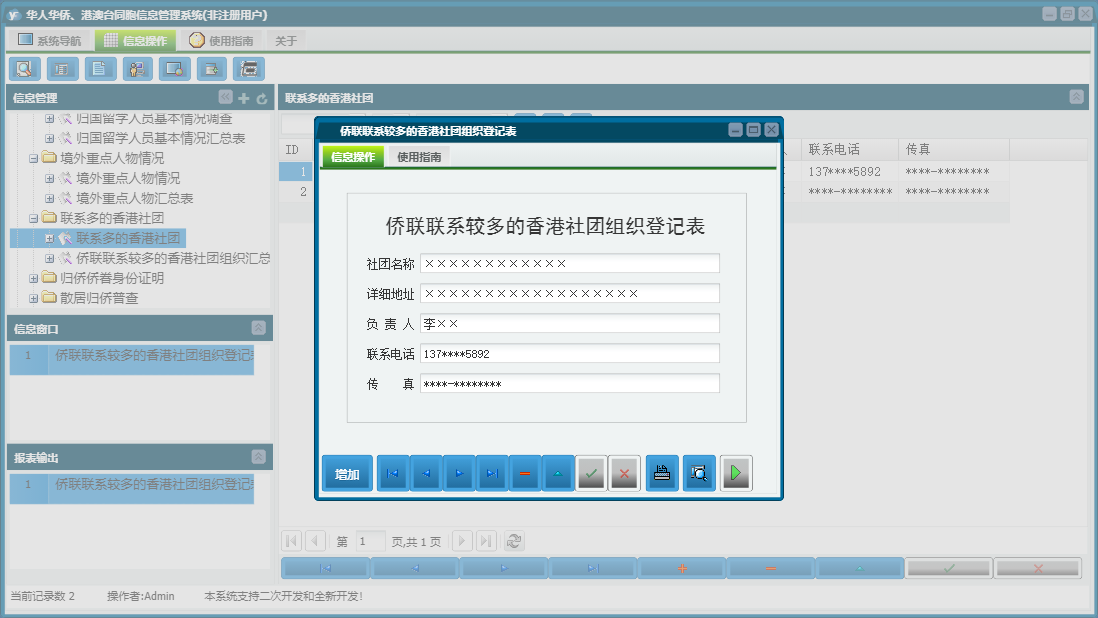Expand the 侨联联系较多的香港社团组织汇总 node
Image resolution: width=1098 pixels, height=618 pixels.
pos(50,258)
